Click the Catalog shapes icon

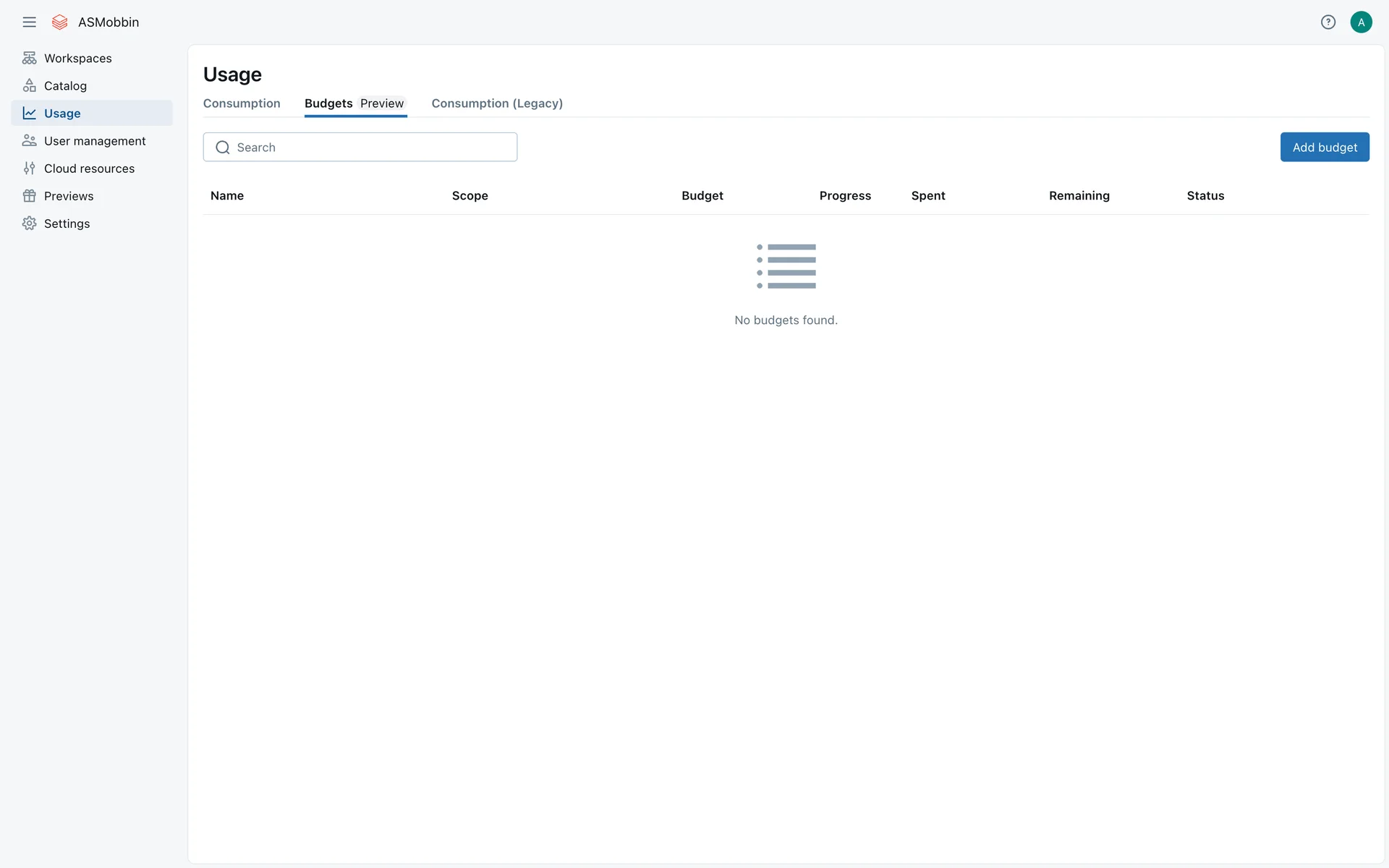point(29,85)
